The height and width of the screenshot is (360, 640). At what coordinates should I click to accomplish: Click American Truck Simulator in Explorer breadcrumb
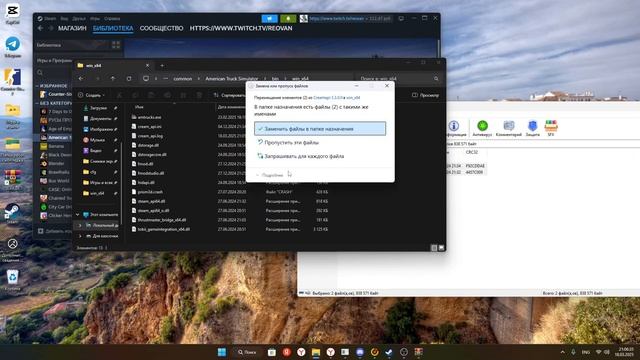click(231, 78)
